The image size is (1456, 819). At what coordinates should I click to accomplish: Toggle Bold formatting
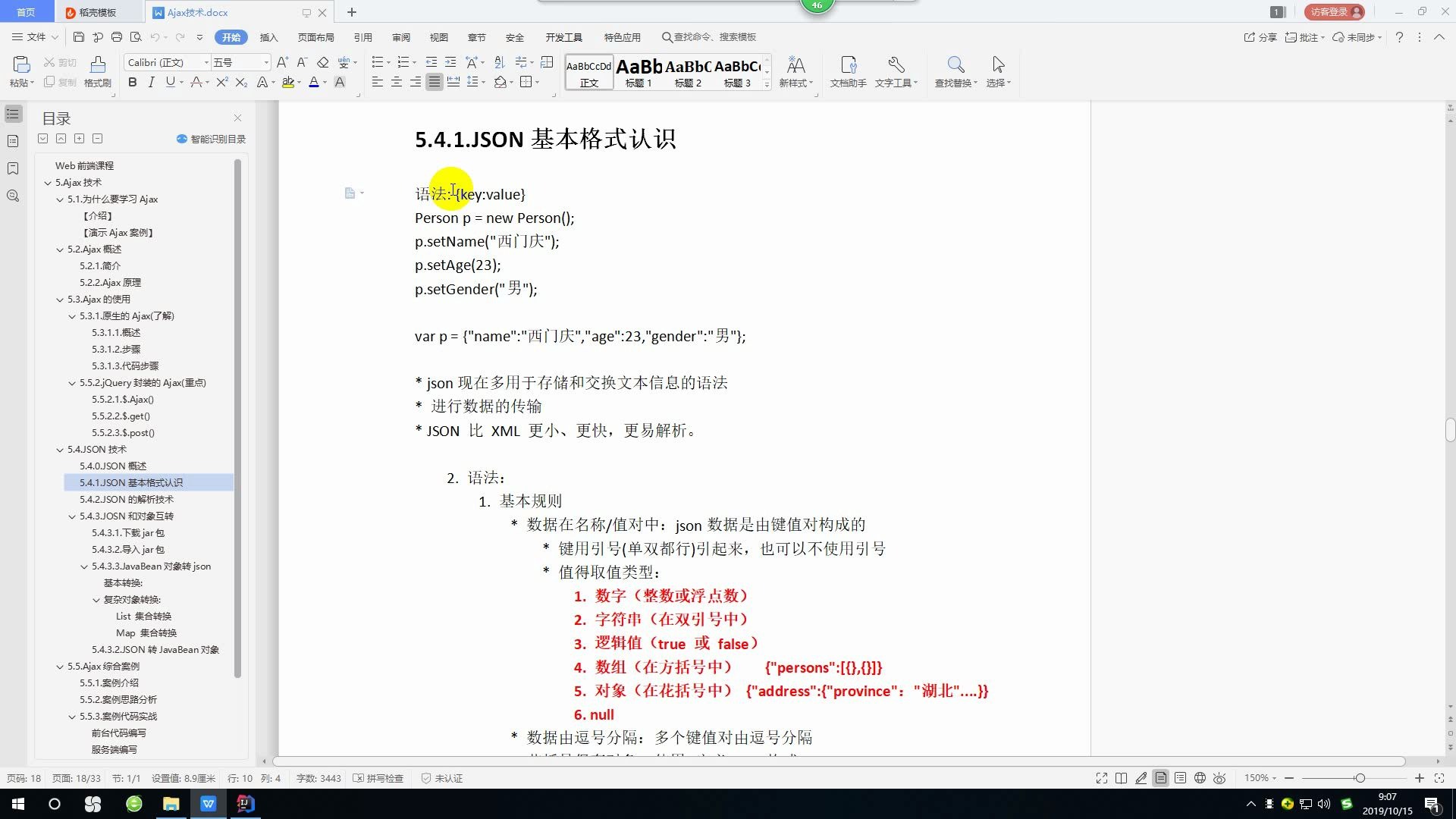tap(133, 82)
